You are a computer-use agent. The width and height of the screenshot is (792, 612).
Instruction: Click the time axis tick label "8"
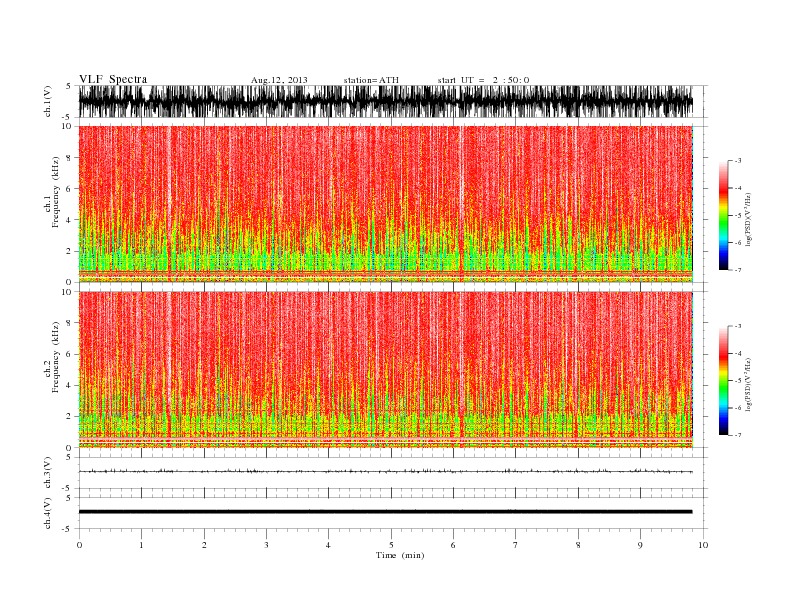[578, 545]
